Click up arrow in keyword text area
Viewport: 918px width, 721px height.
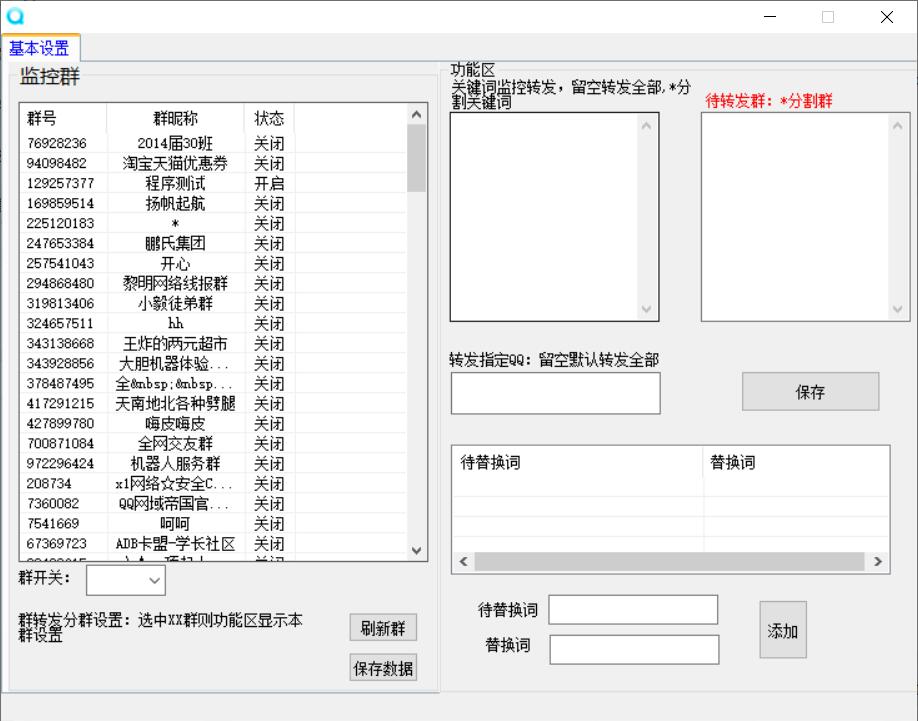point(646,125)
